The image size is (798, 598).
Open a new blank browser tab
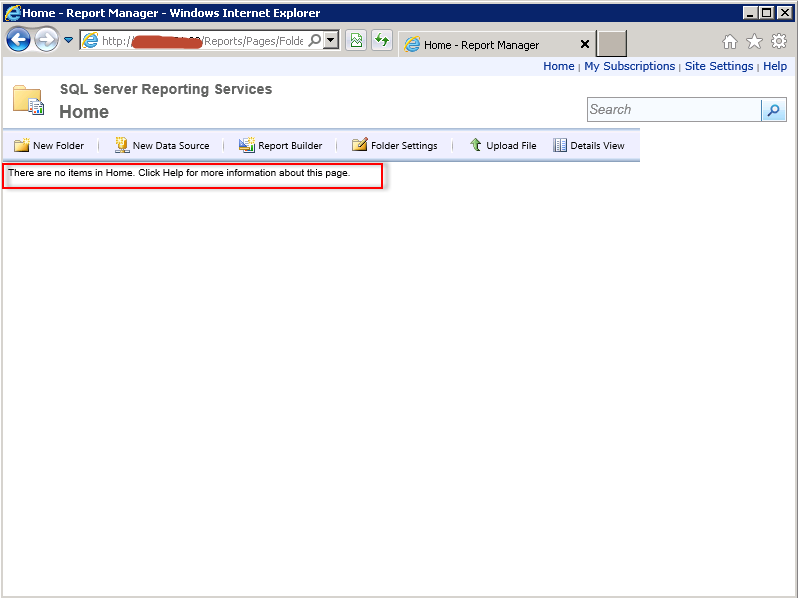click(611, 44)
